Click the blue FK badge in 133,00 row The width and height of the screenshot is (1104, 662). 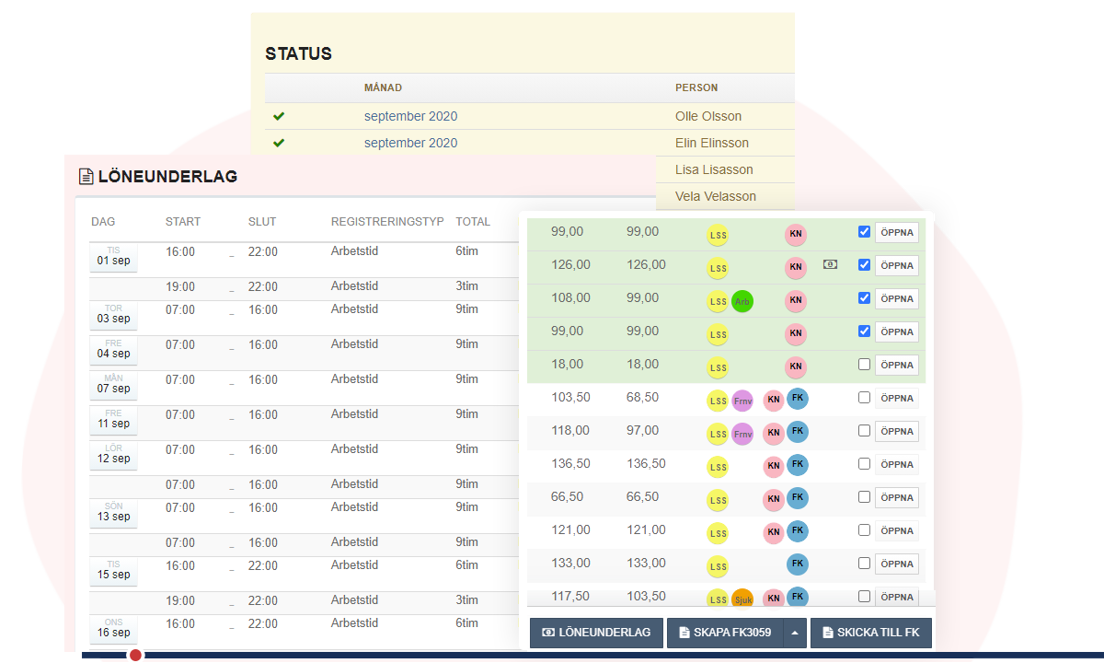[x=797, y=564]
